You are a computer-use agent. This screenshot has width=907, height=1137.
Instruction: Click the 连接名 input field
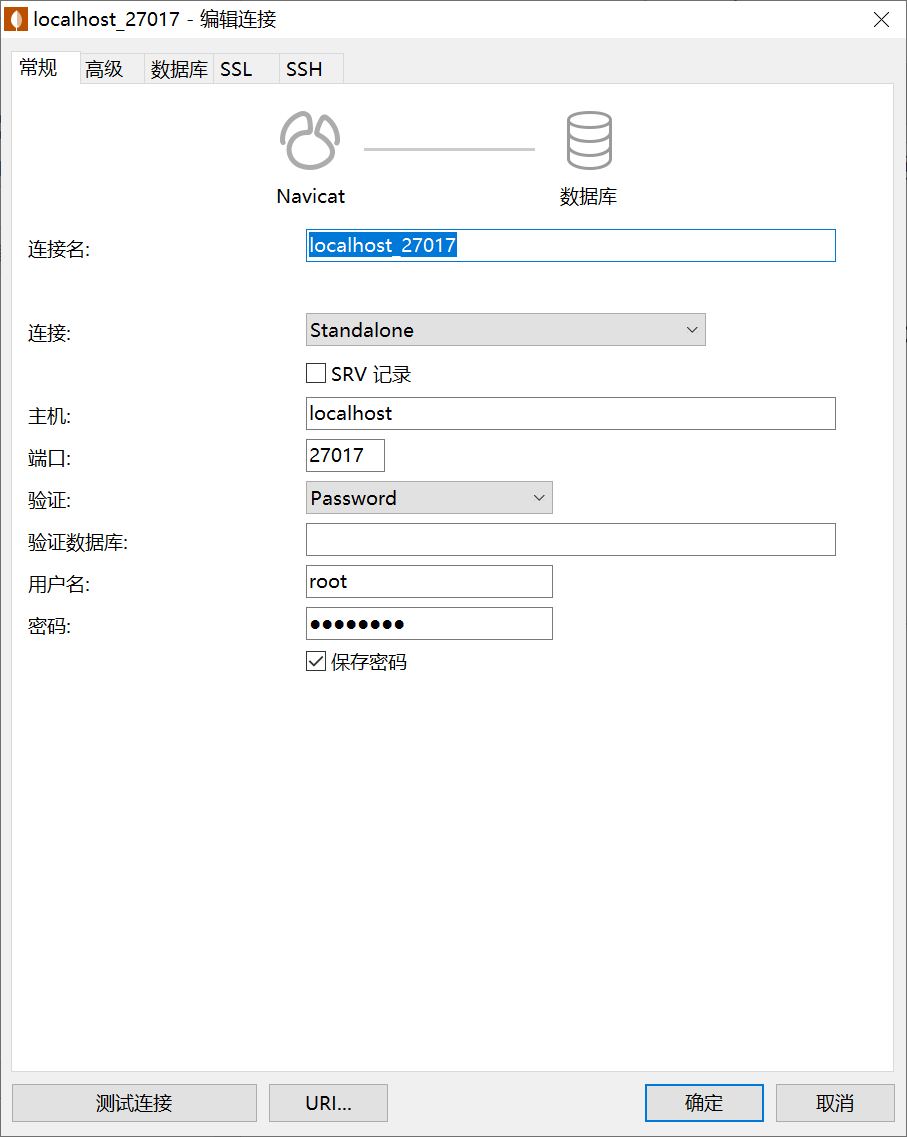point(570,245)
